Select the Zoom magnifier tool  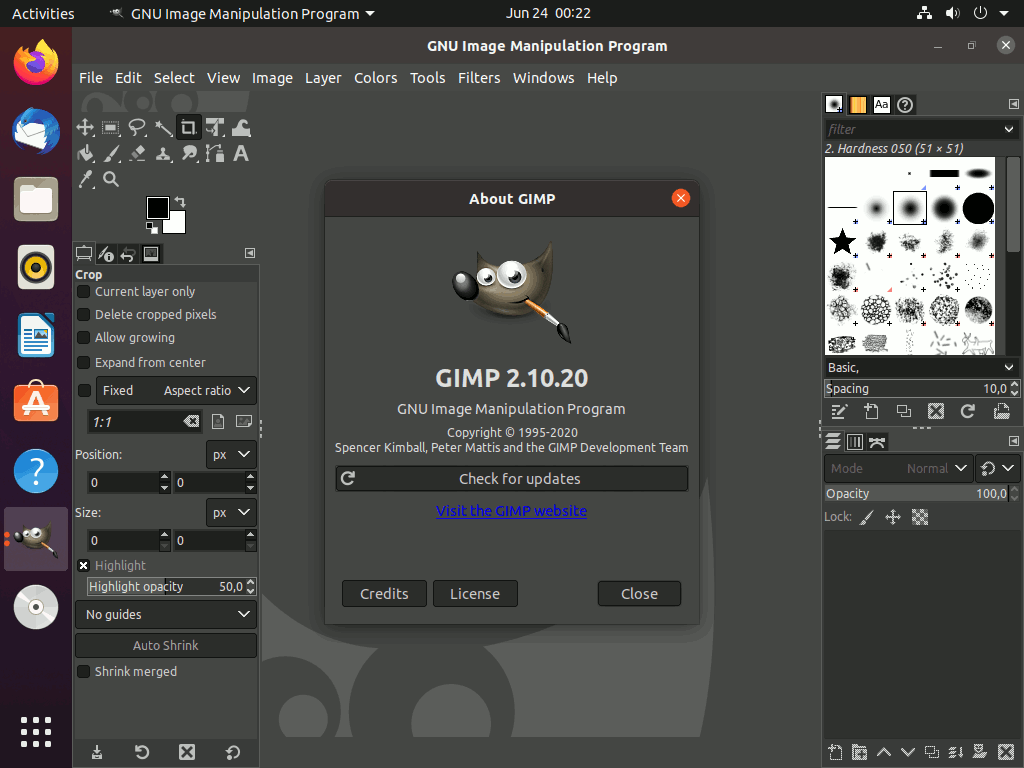(x=111, y=179)
